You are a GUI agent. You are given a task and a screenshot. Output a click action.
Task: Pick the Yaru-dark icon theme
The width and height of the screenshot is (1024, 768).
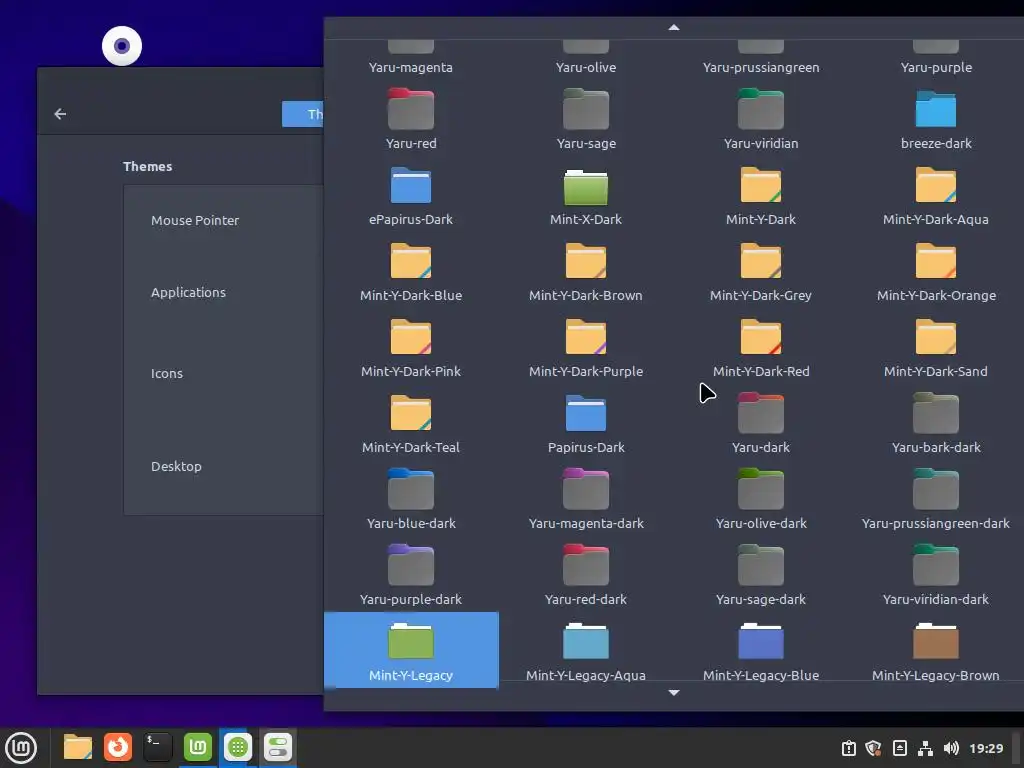tap(761, 422)
